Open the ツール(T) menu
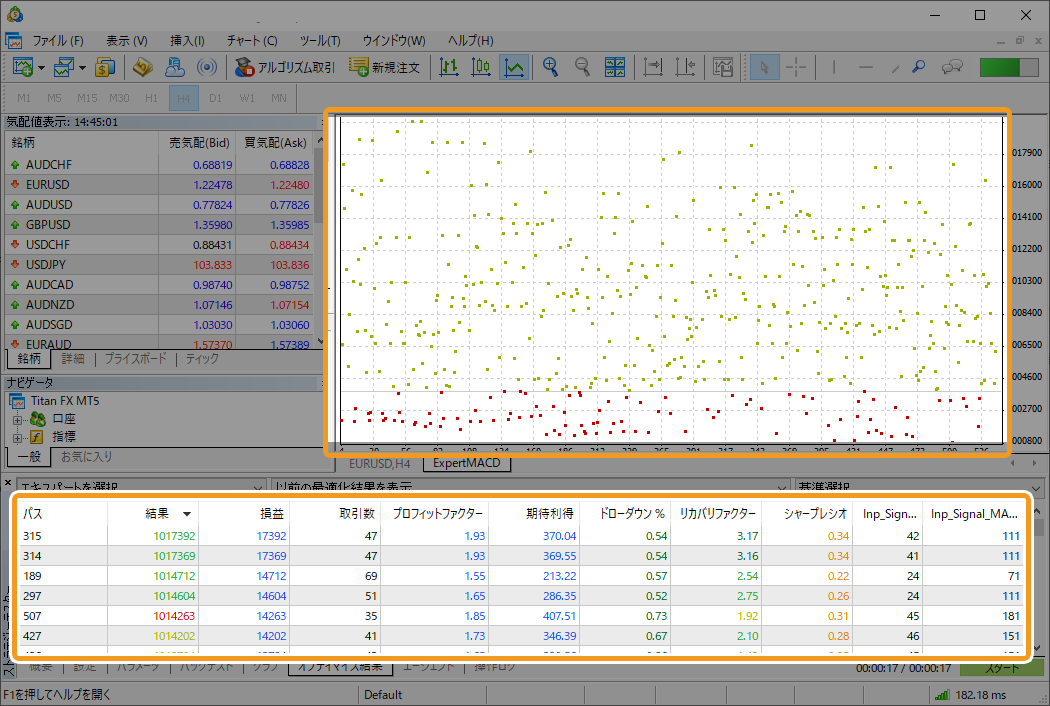Viewport: 1050px width, 706px height. click(320, 41)
